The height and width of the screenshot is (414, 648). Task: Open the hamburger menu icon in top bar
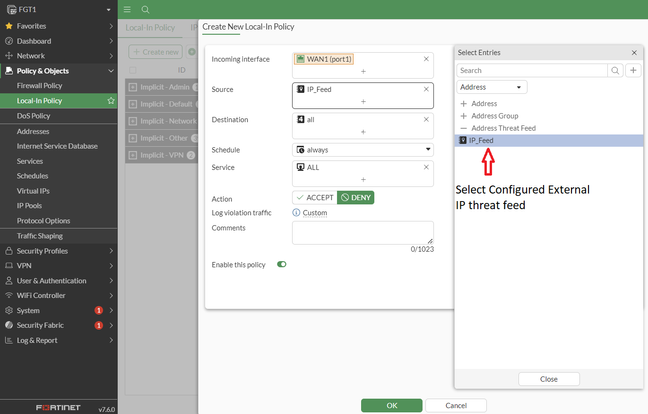click(x=127, y=9)
